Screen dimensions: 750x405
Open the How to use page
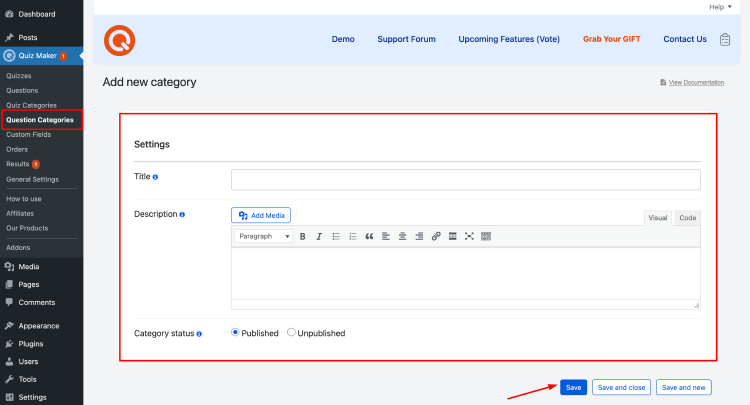click(x=23, y=199)
